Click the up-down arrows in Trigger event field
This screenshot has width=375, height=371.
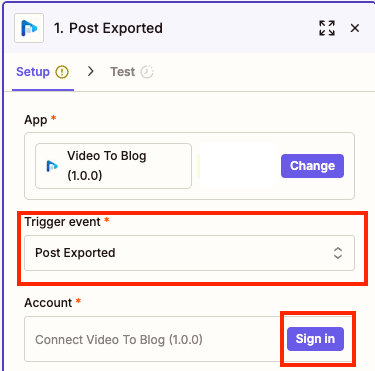(338, 253)
